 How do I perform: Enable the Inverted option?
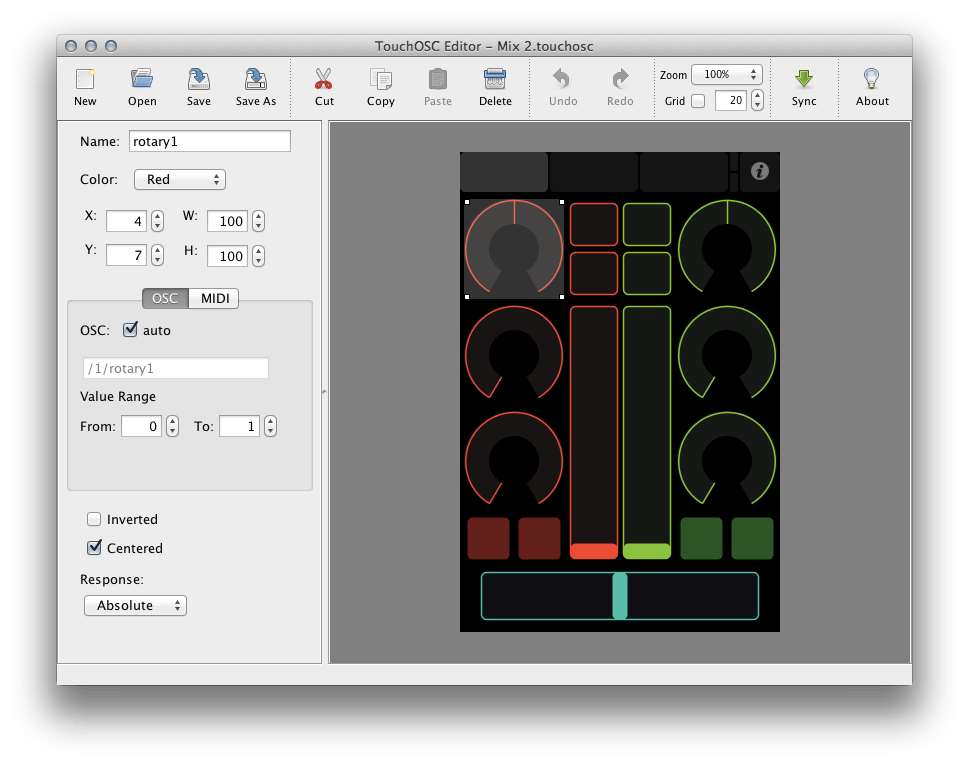click(94, 519)
